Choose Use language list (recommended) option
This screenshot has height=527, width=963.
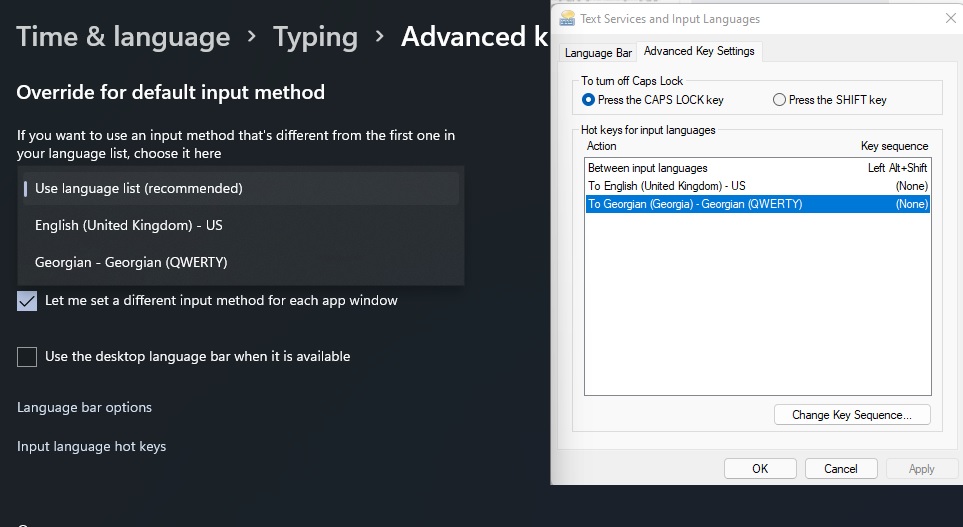tap(240, 188)
